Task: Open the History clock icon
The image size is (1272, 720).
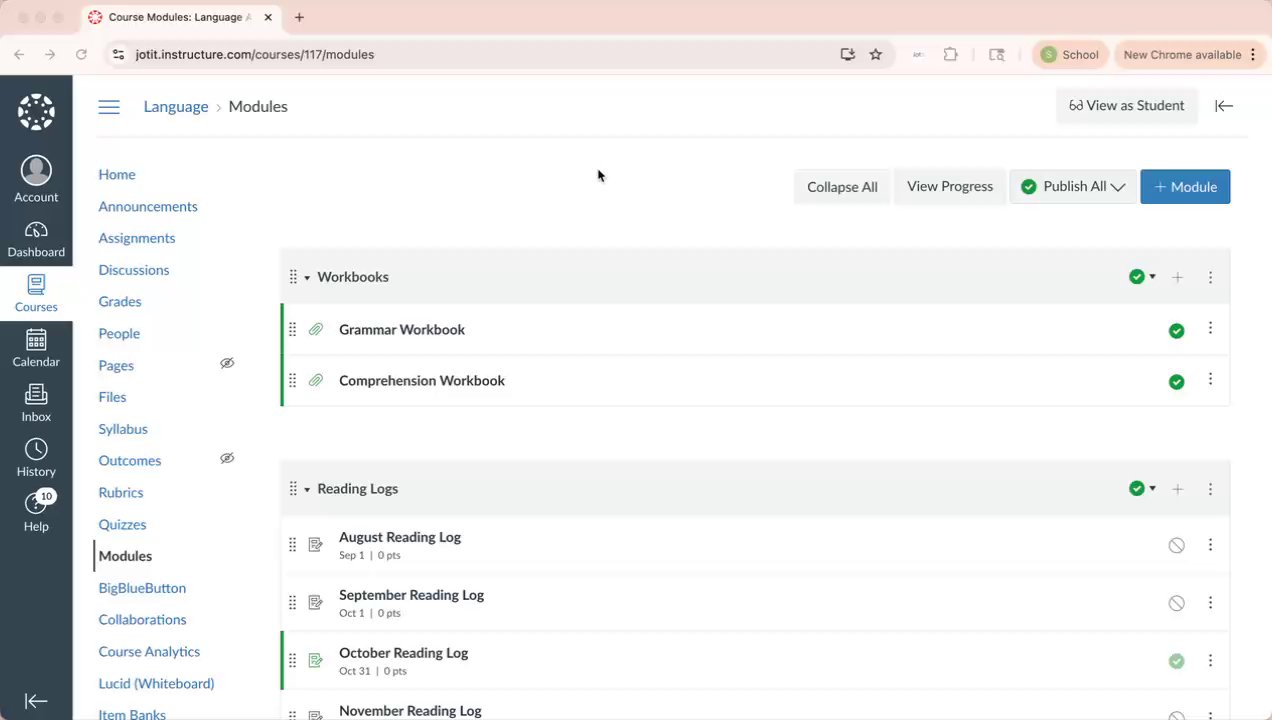Action: pyautogui.click(x=36, y=452)
